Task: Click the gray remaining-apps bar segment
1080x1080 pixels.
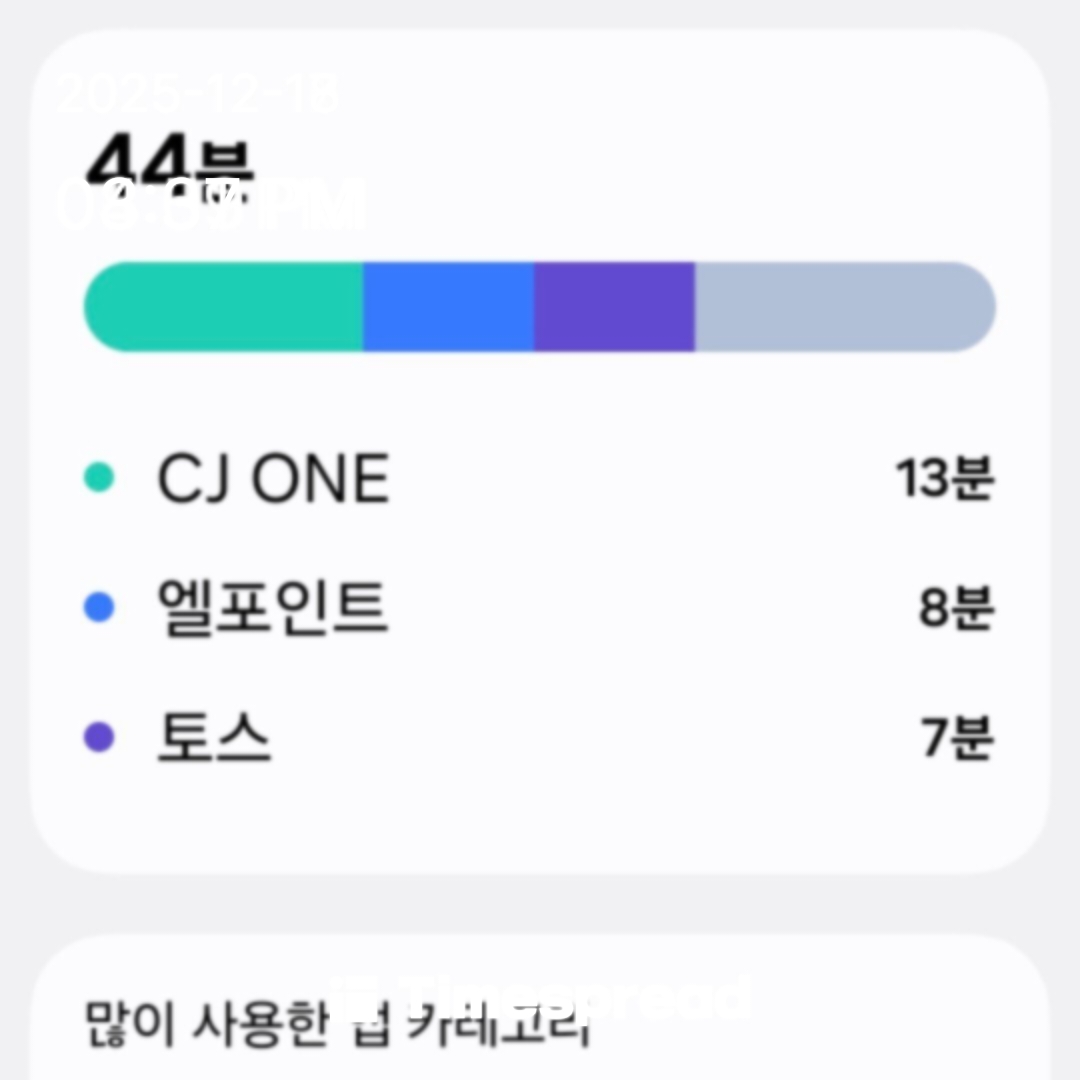Action: point(845,307)
